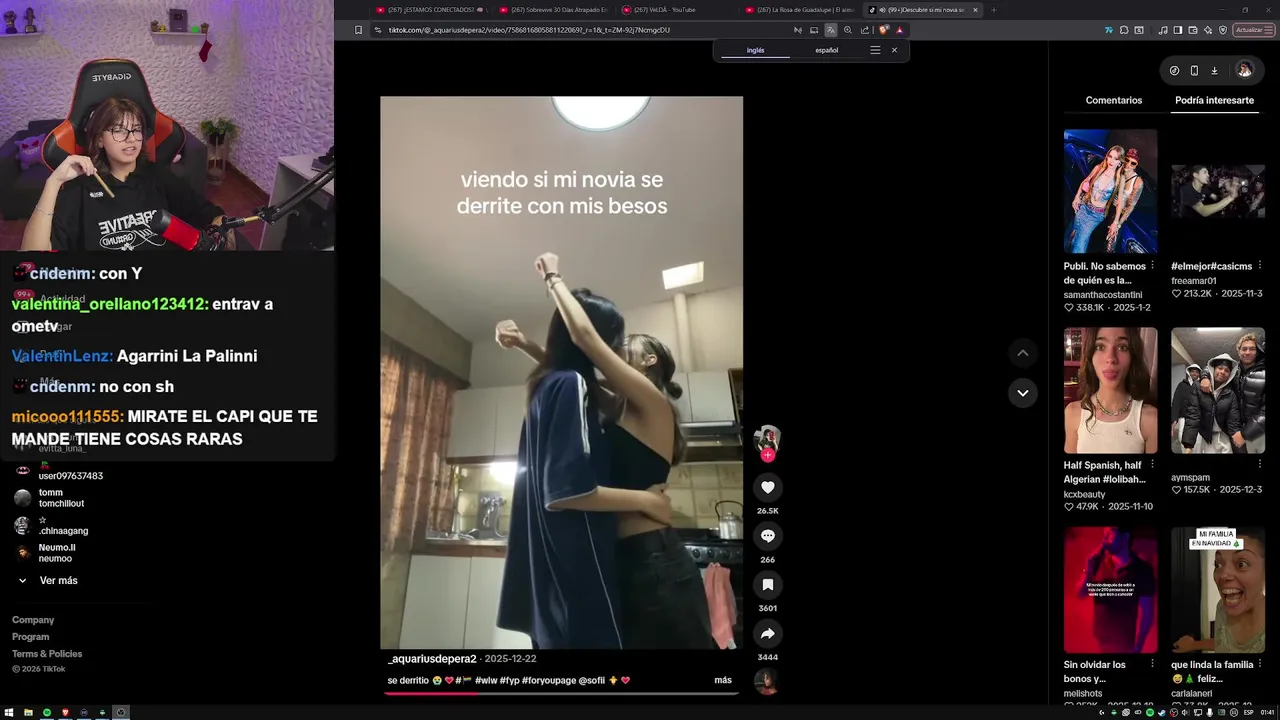Switch to the Comentarios tab

[x=1113, y=100]
